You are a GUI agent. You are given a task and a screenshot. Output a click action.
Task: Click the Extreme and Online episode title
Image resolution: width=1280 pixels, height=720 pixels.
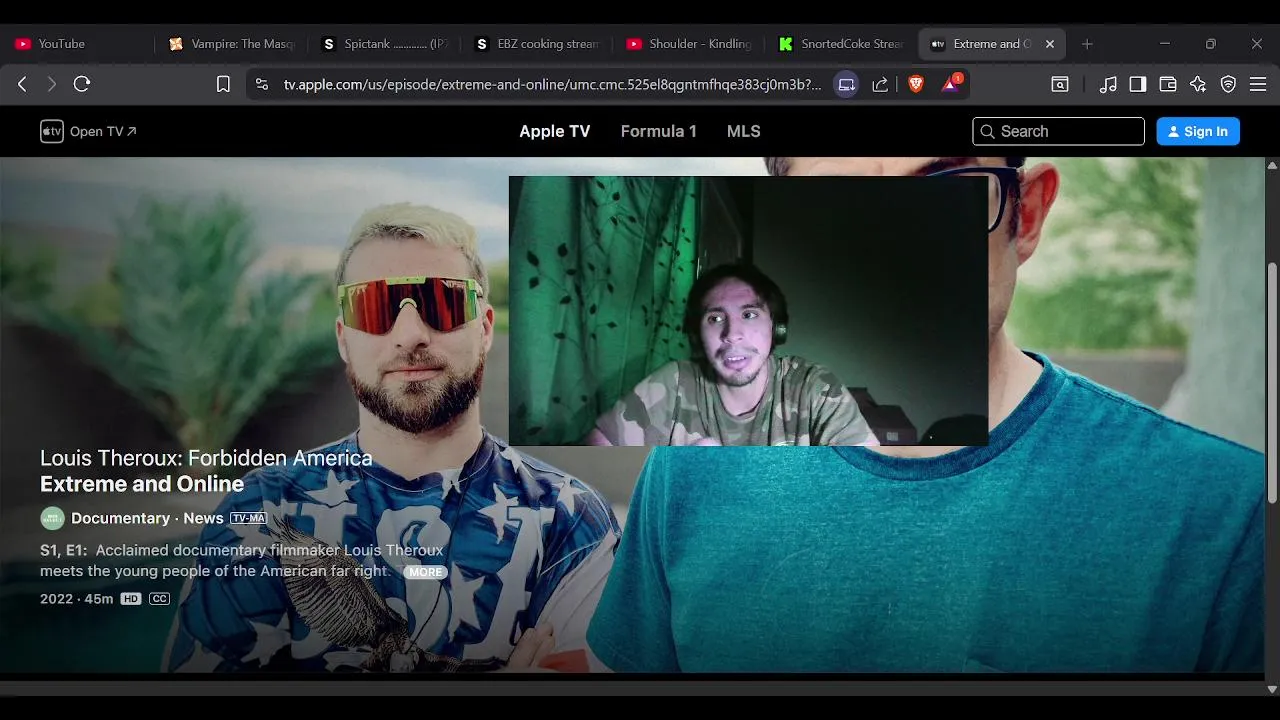[142, 484]
